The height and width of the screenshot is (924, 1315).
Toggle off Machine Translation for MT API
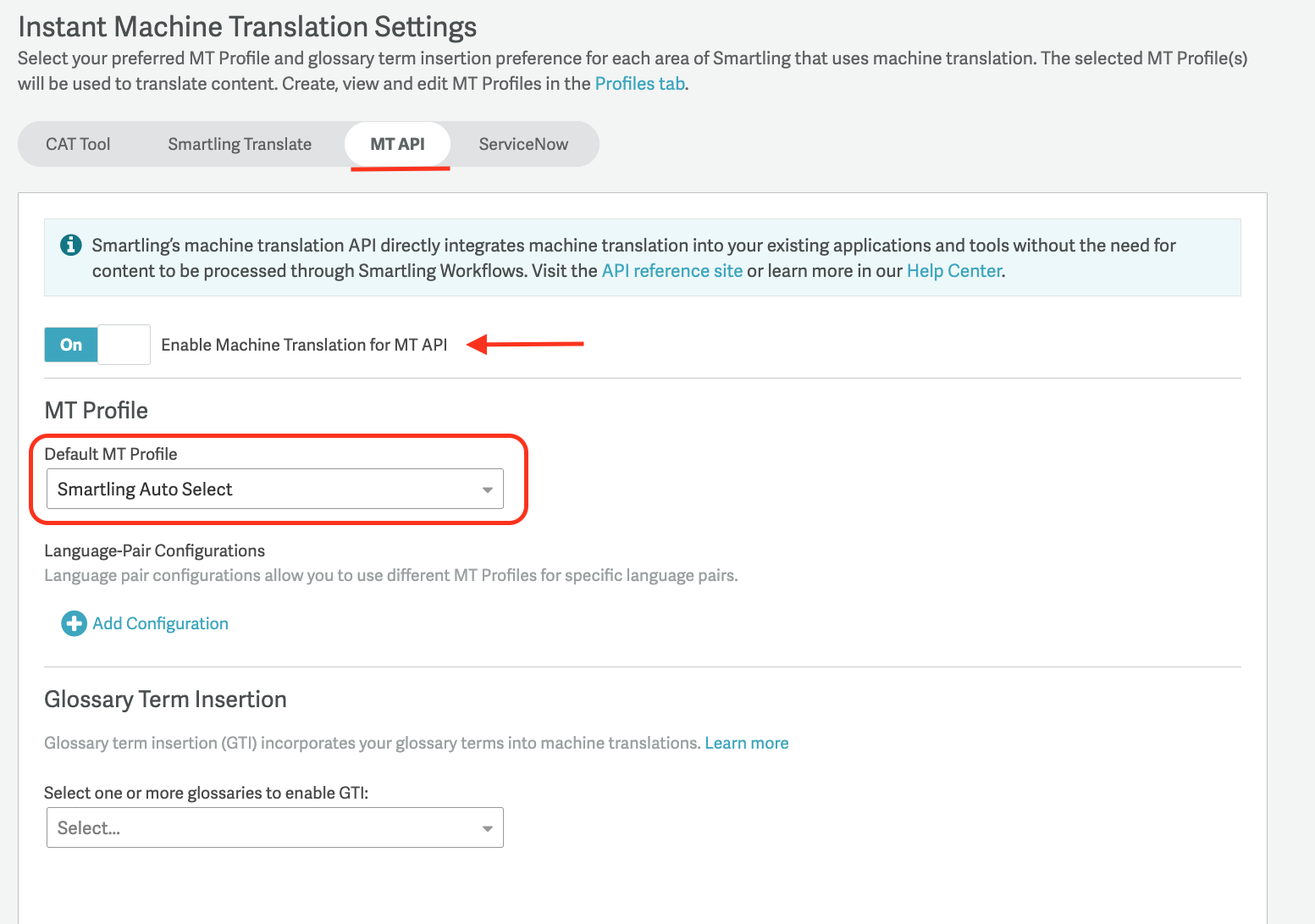[x=97, y=345]
